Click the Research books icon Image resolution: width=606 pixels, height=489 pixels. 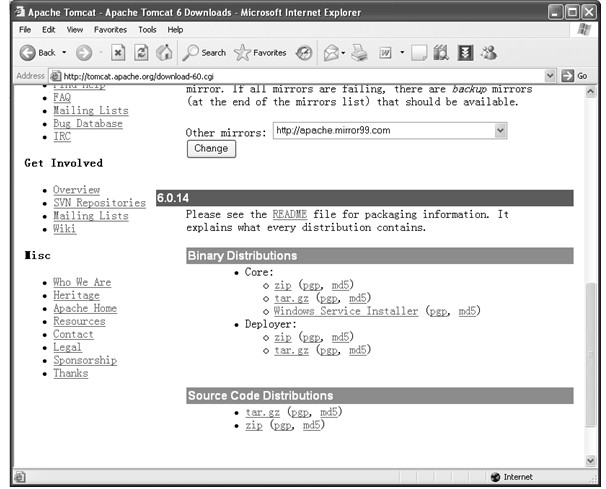tap(441, 53)
